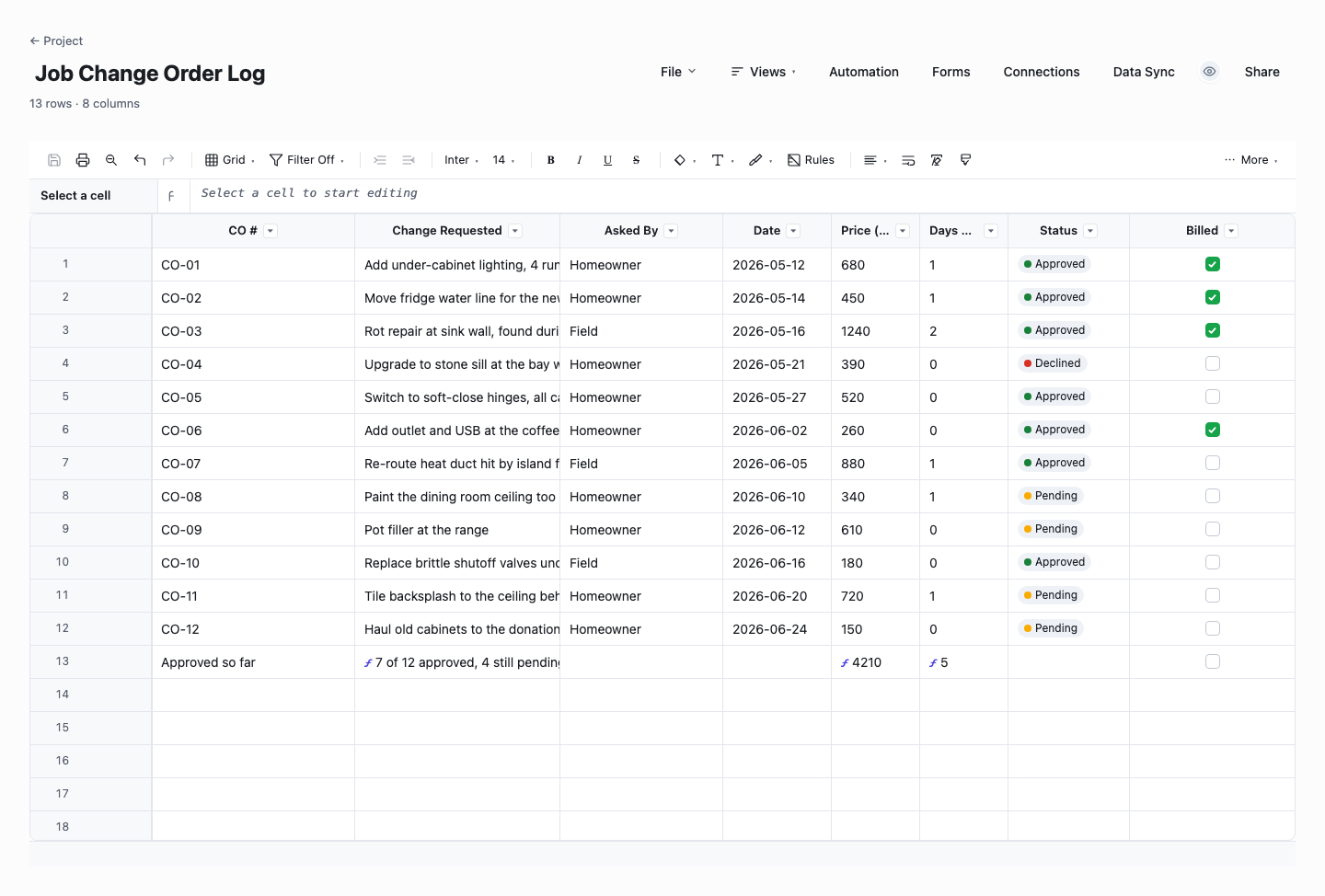Check Billed for CO-05

[x=1213, y=396]
